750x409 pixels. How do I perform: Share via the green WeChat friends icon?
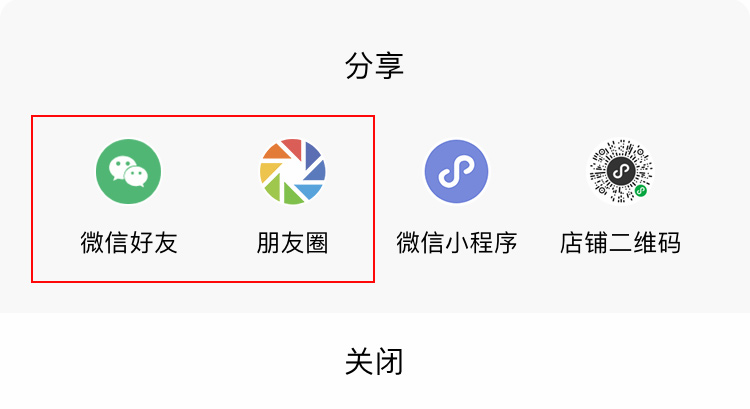click(x=128, y=171)
